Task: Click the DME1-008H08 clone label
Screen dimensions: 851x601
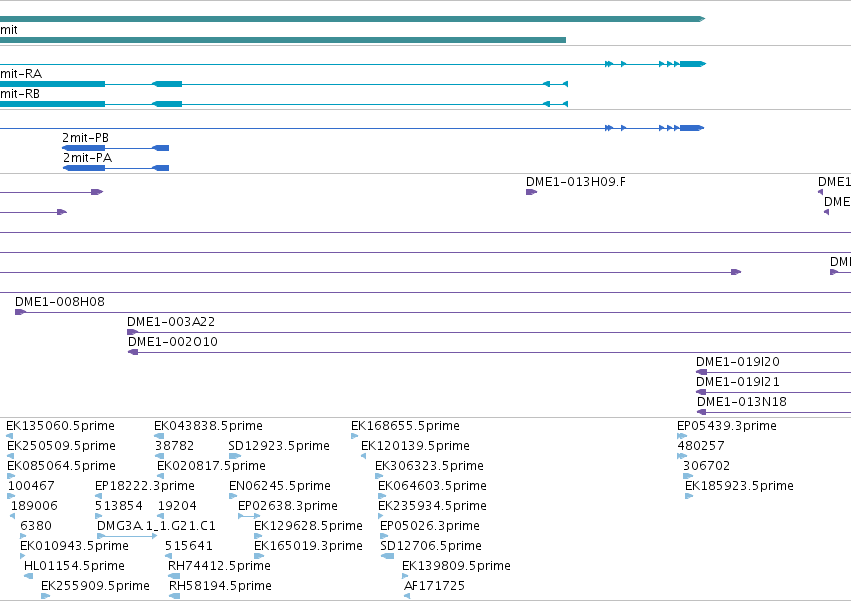Action: coord(60,302)
